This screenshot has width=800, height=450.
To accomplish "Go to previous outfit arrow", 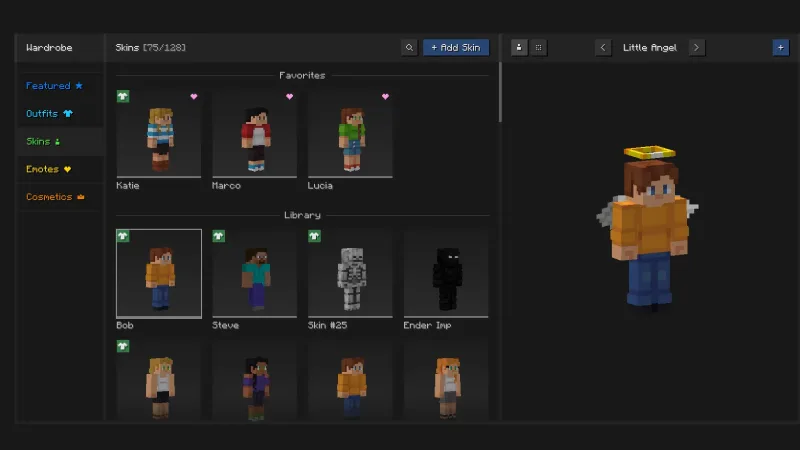I will click(x=603, y=47).
